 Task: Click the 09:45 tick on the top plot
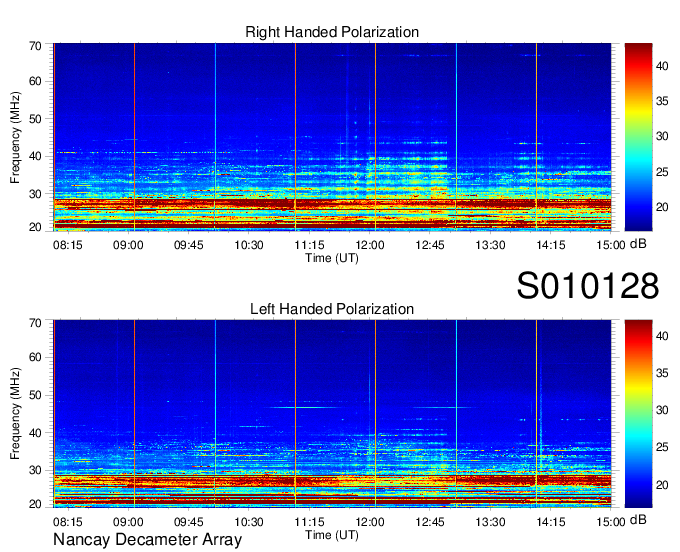(x=188, y=245)
